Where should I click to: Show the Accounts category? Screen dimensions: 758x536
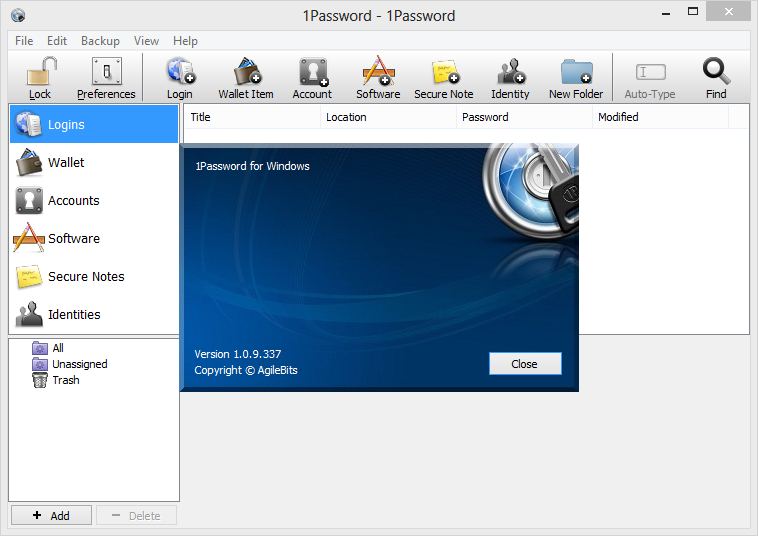pyautogui.click(x=94, y=201)
